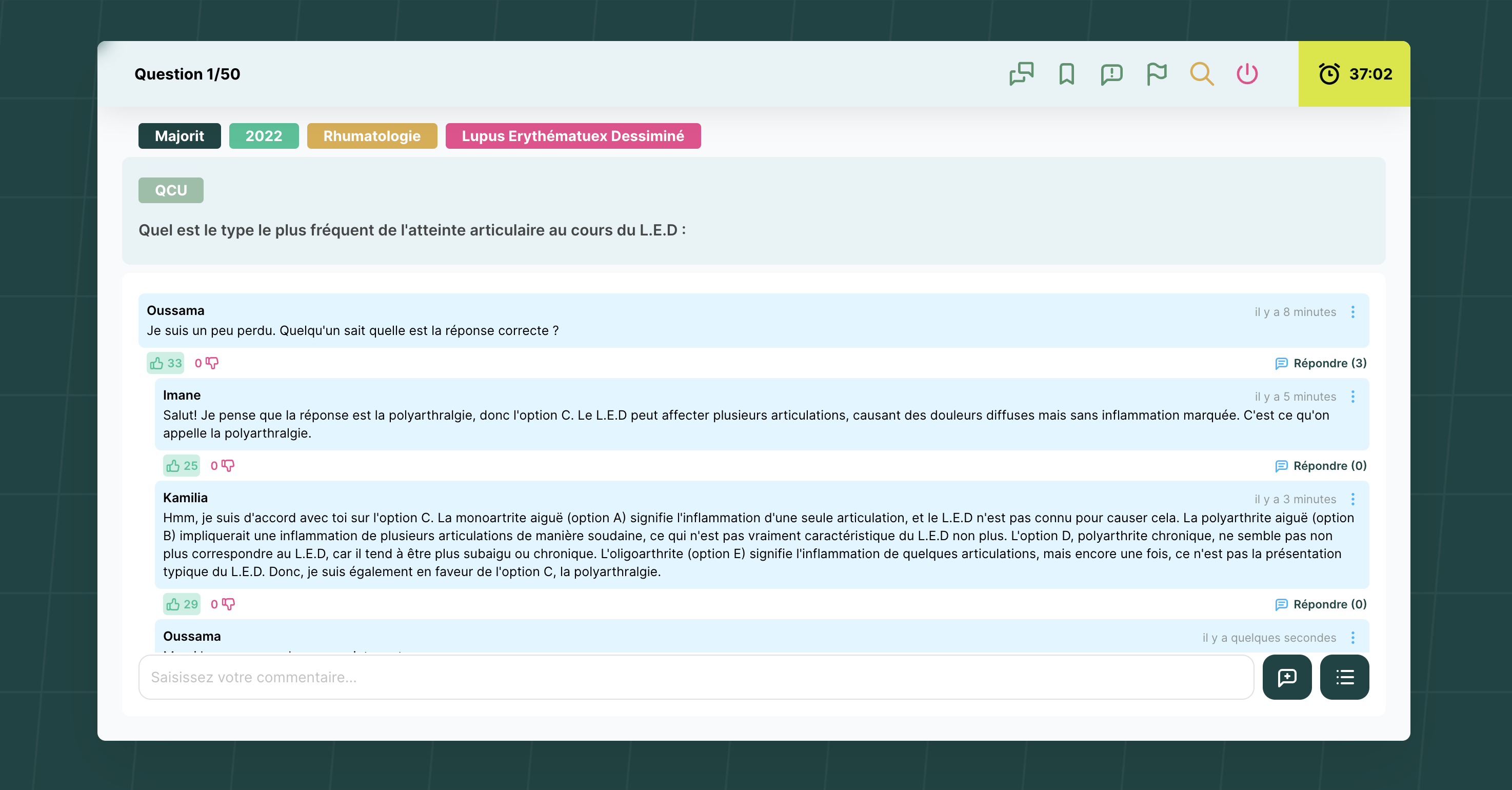Click the pink power icon to quit
The width and height of the screenshot is (1512, 790).
tap(1247, 74)
